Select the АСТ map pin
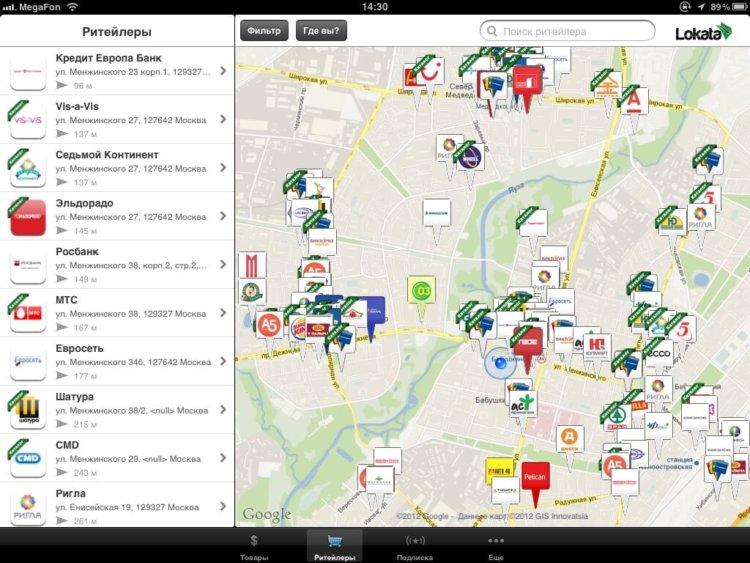The image size is (750, 563). [522, 405]
